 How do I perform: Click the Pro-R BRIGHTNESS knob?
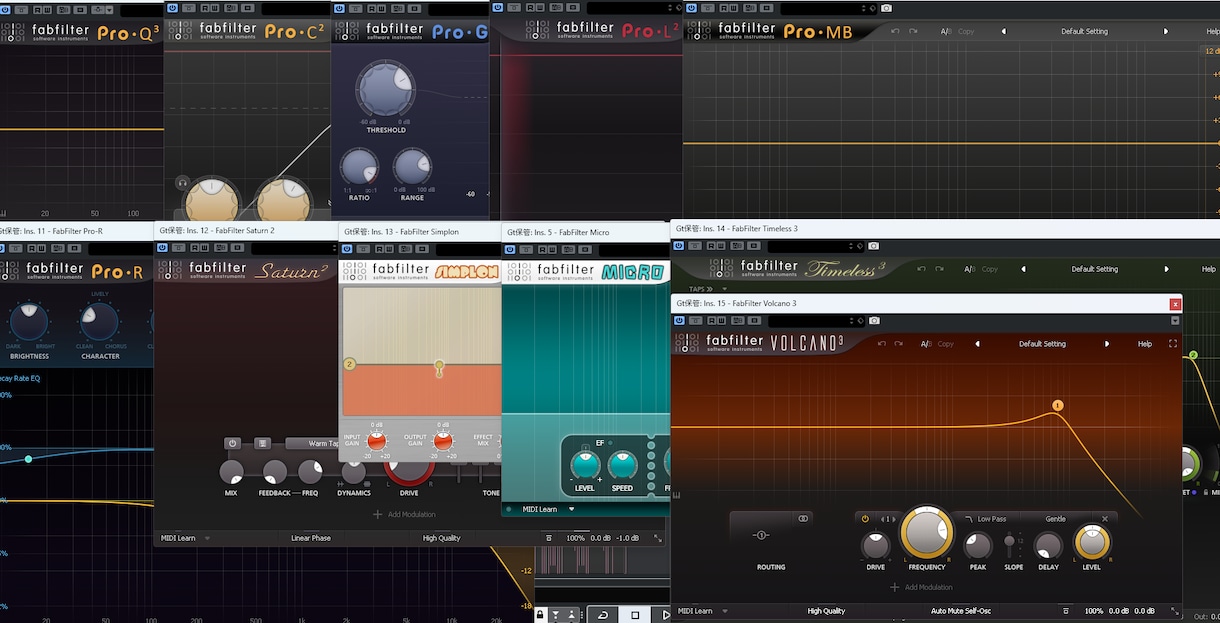(29, 321)
